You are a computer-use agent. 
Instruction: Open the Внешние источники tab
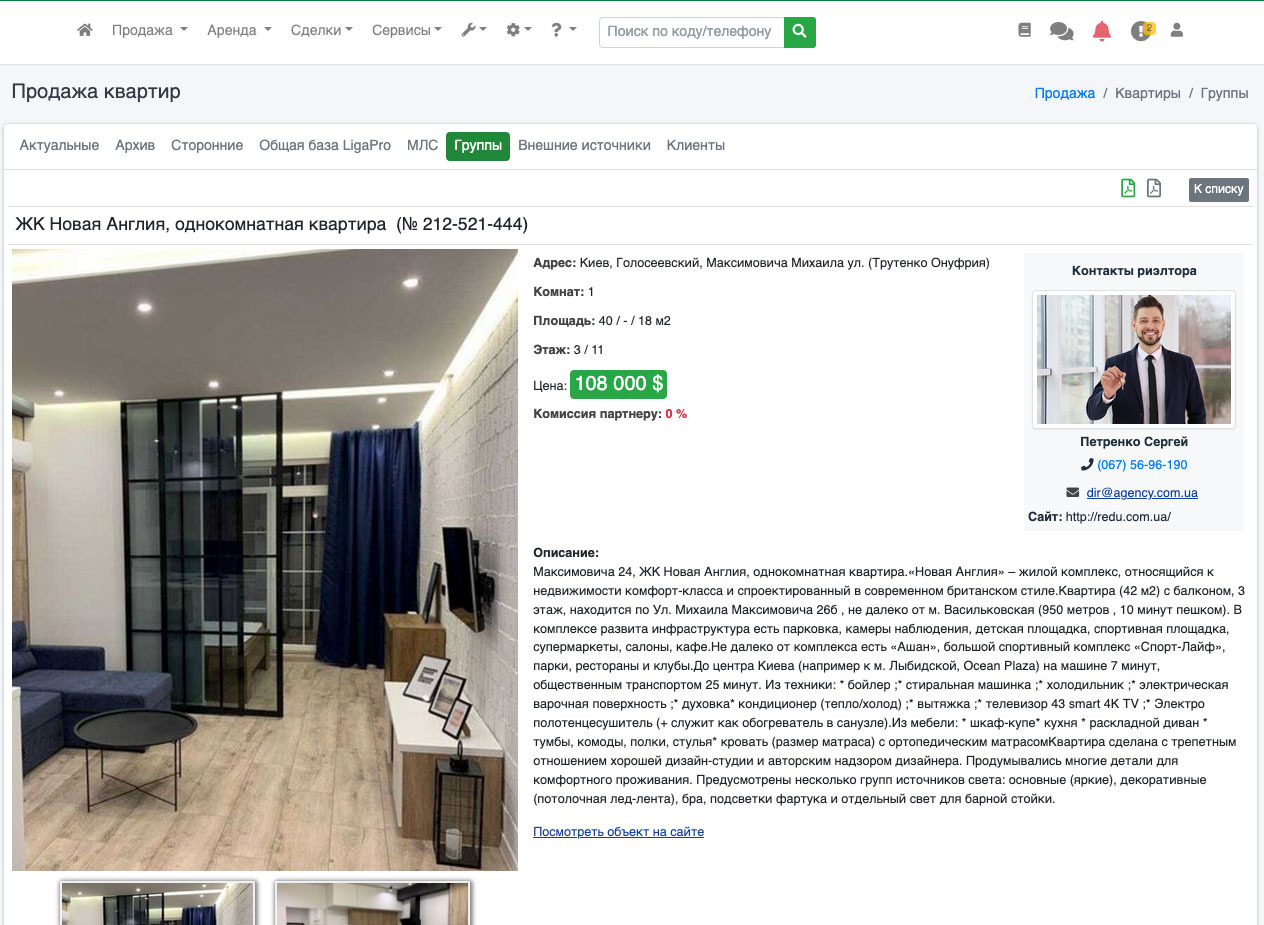point(584,146)
